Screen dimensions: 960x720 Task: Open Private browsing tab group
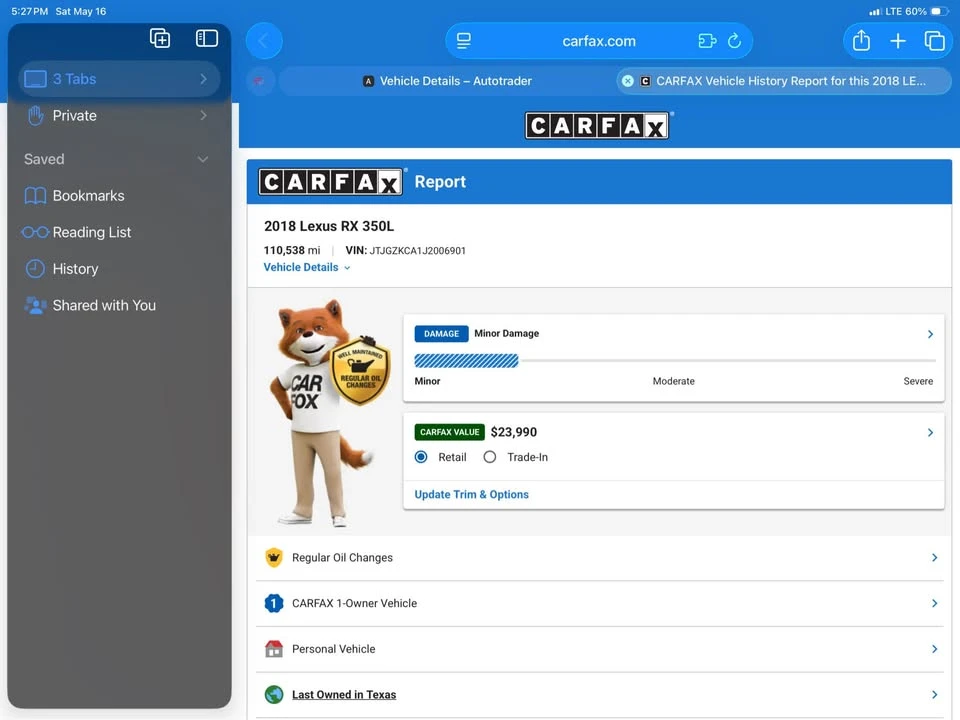pos(119,116)
